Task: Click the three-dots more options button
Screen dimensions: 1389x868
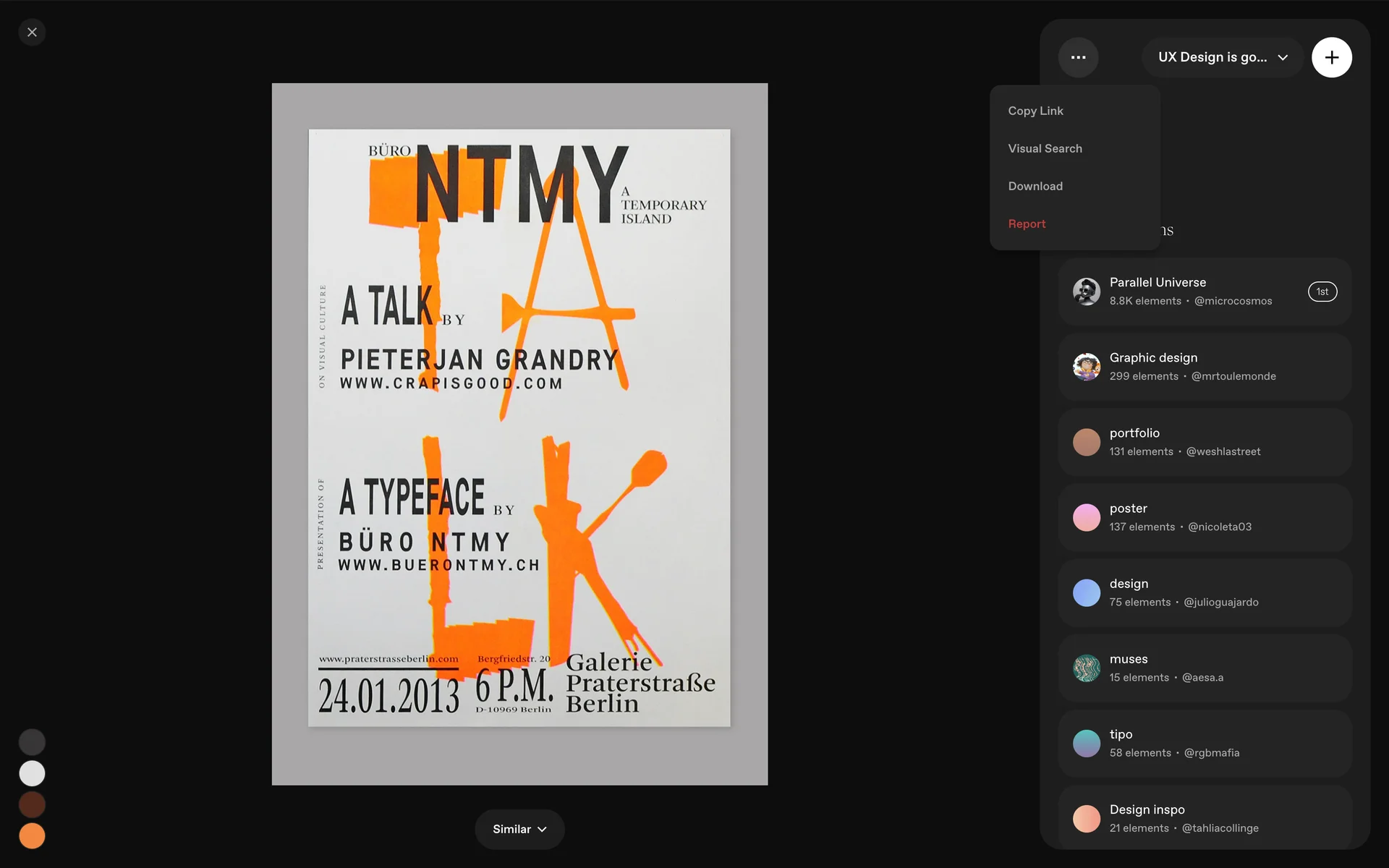Action: coord(1078,57)
